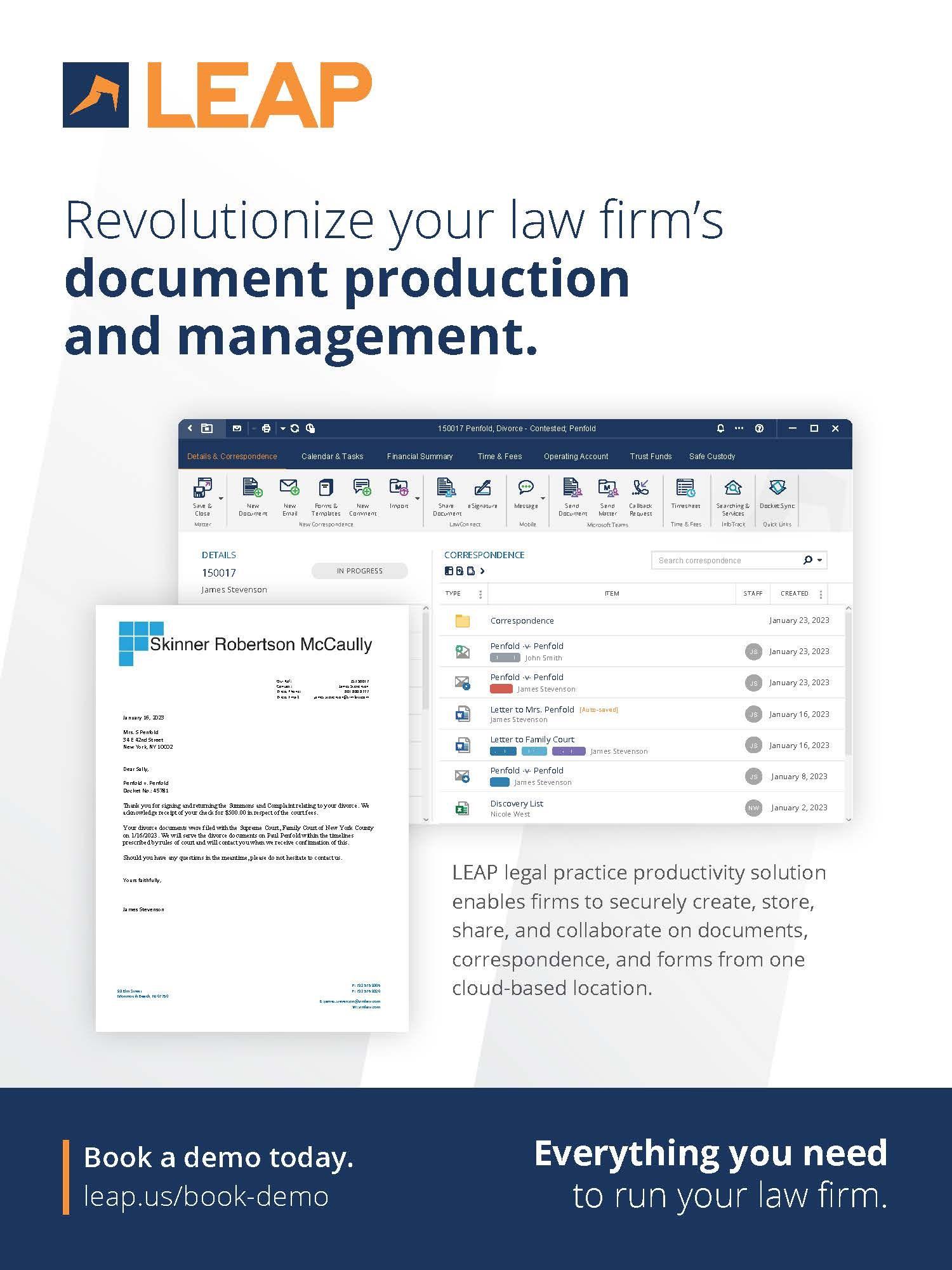Switch to the Details & Correspondence tab

click(x=232, y=456)
